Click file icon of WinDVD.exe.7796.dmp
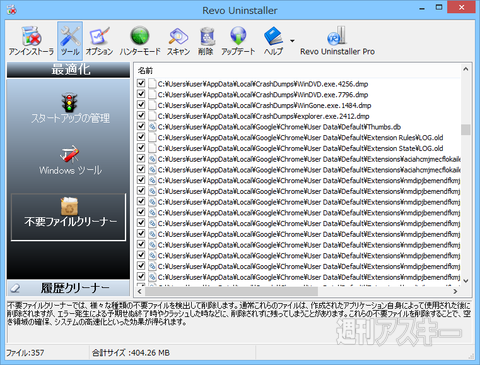The width and height of the screenshot is (480, 365). click(x=152, y=95)
